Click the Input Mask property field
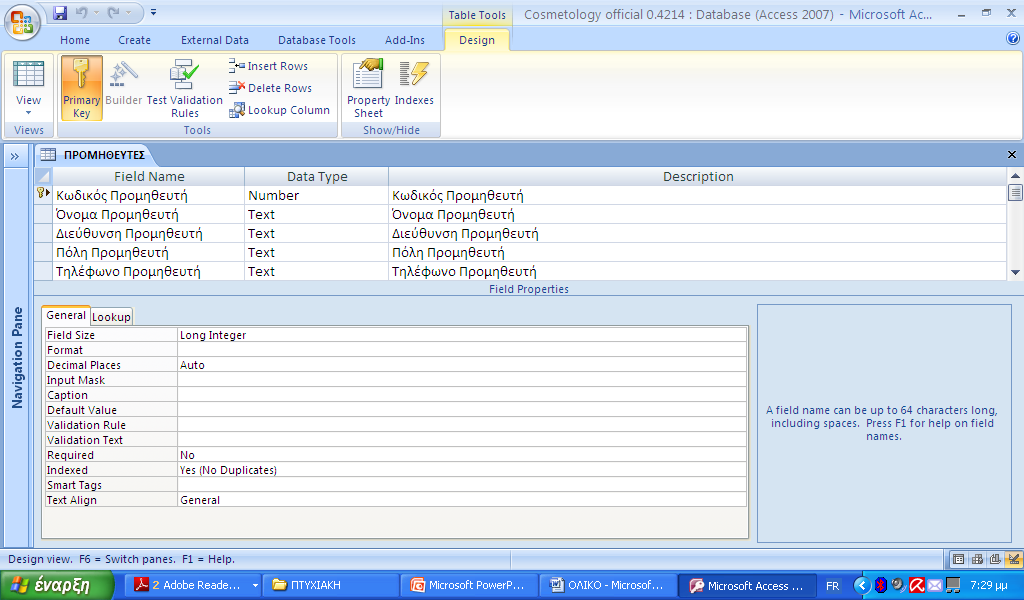 [x=462, y=380]
